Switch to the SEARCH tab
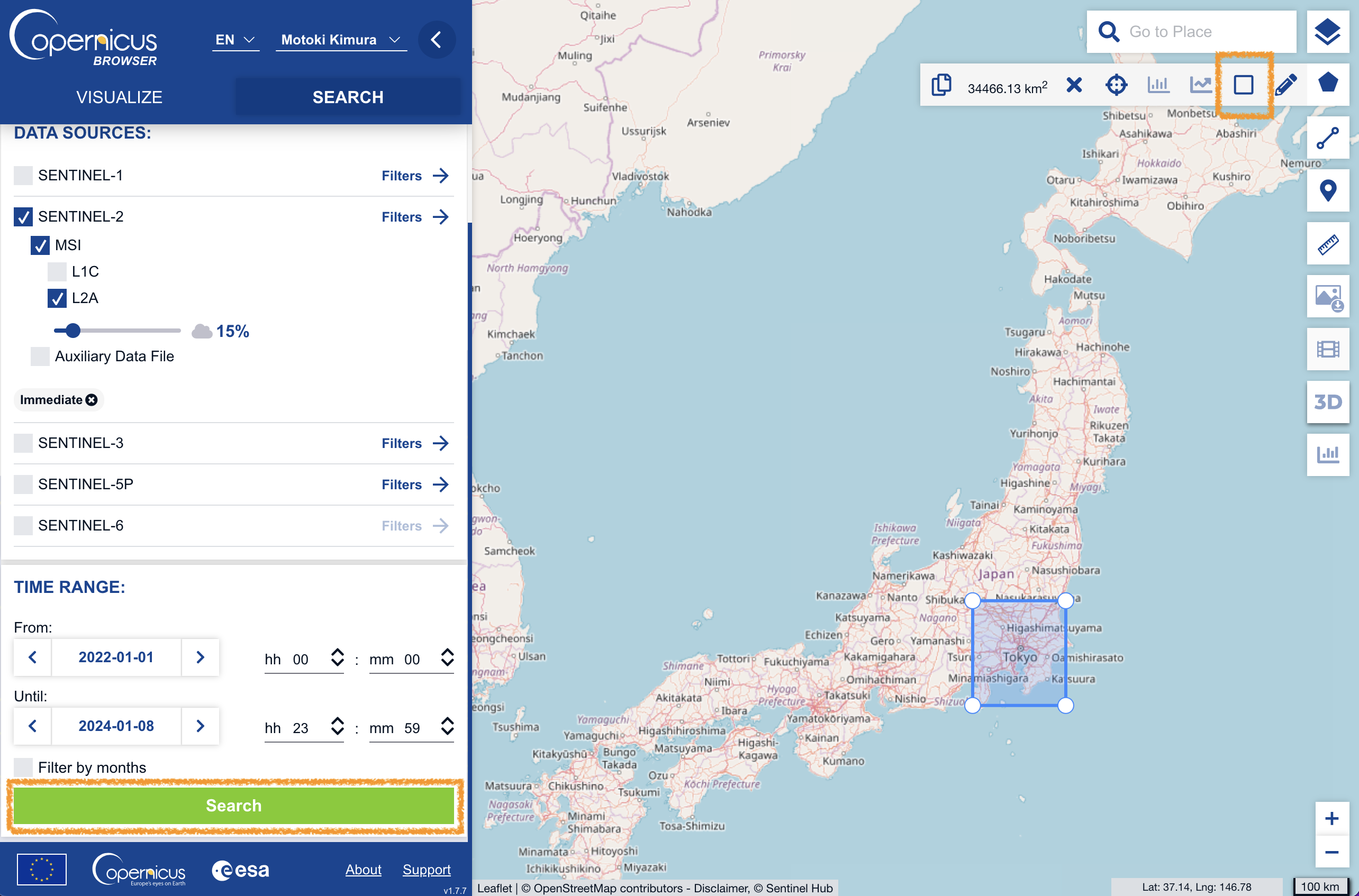The image size is (1359, 896). [x=348, y=97]
